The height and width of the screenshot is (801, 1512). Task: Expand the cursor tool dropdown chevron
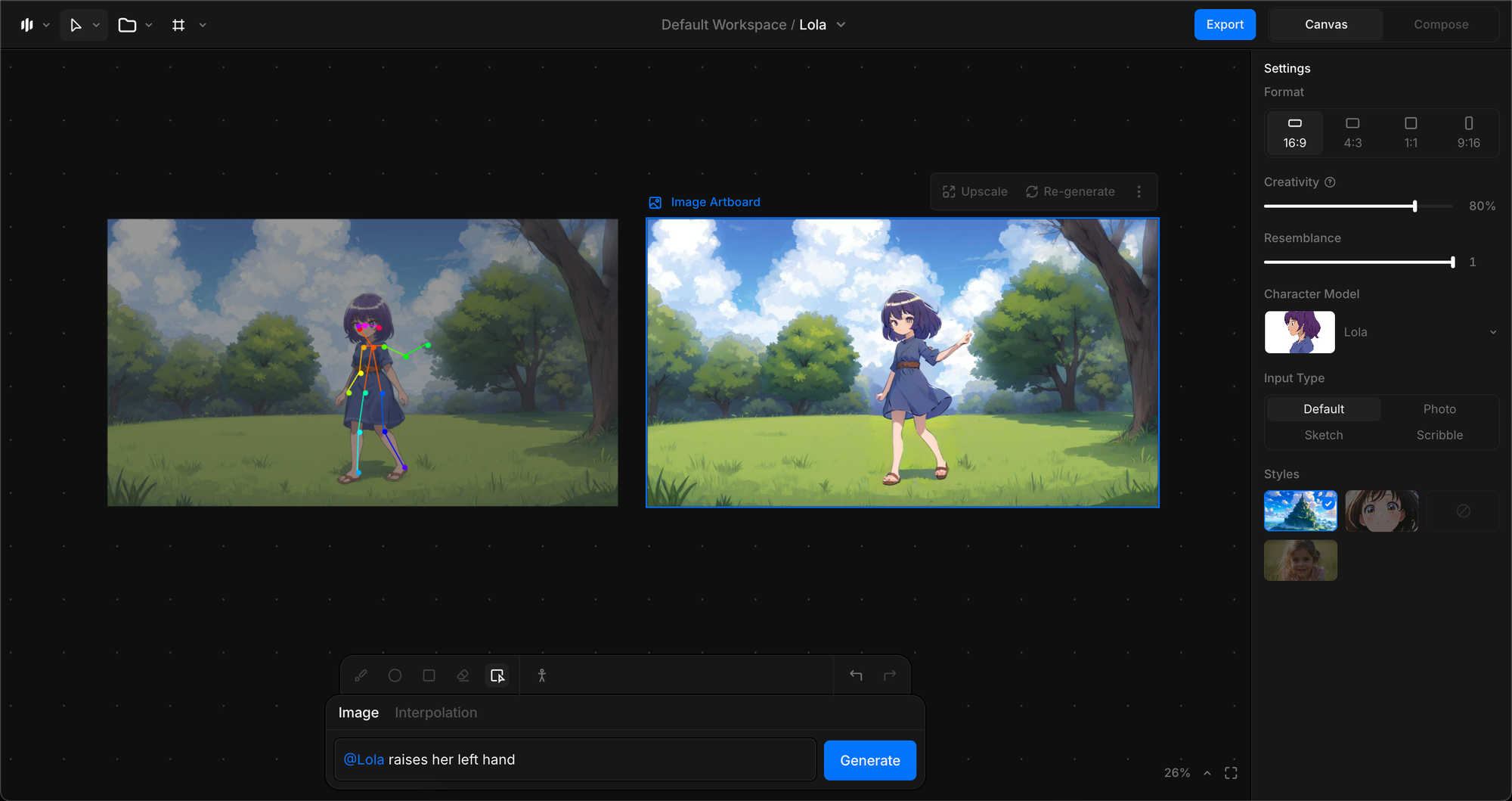[x=96, y=25]
